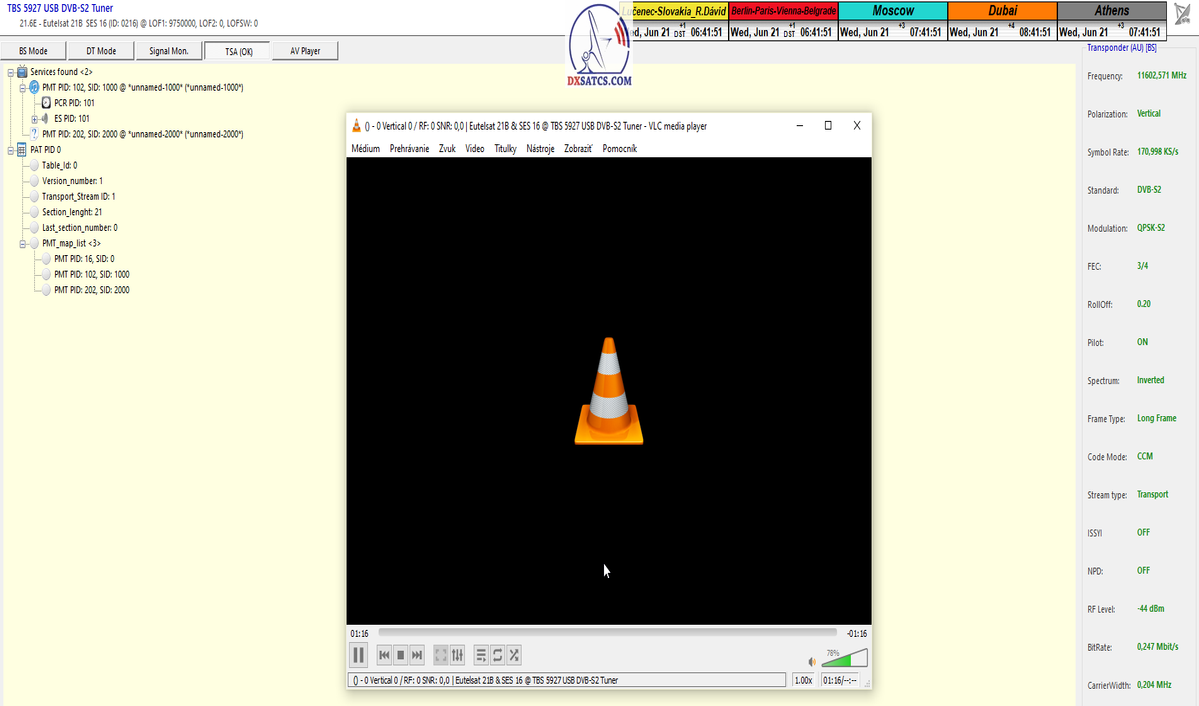Click the 'BS Mode' button

[x=33, y=51]
